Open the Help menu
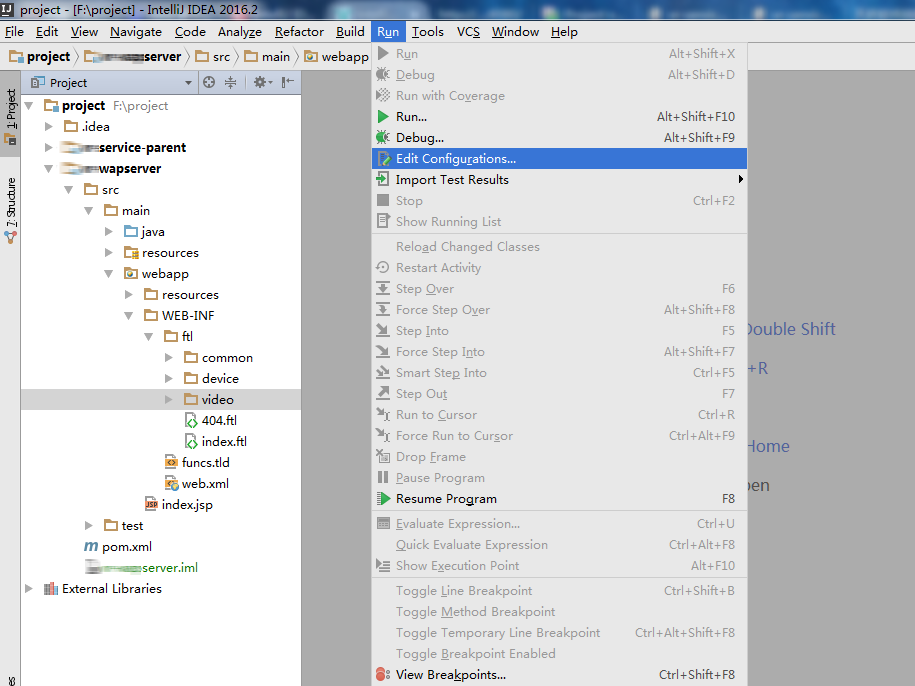The image size is (915, 686). pyautogui.click(x=564, y=32)
